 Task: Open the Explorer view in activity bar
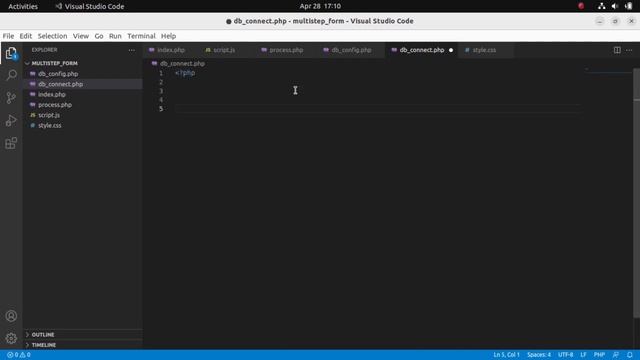click(11, 53)
